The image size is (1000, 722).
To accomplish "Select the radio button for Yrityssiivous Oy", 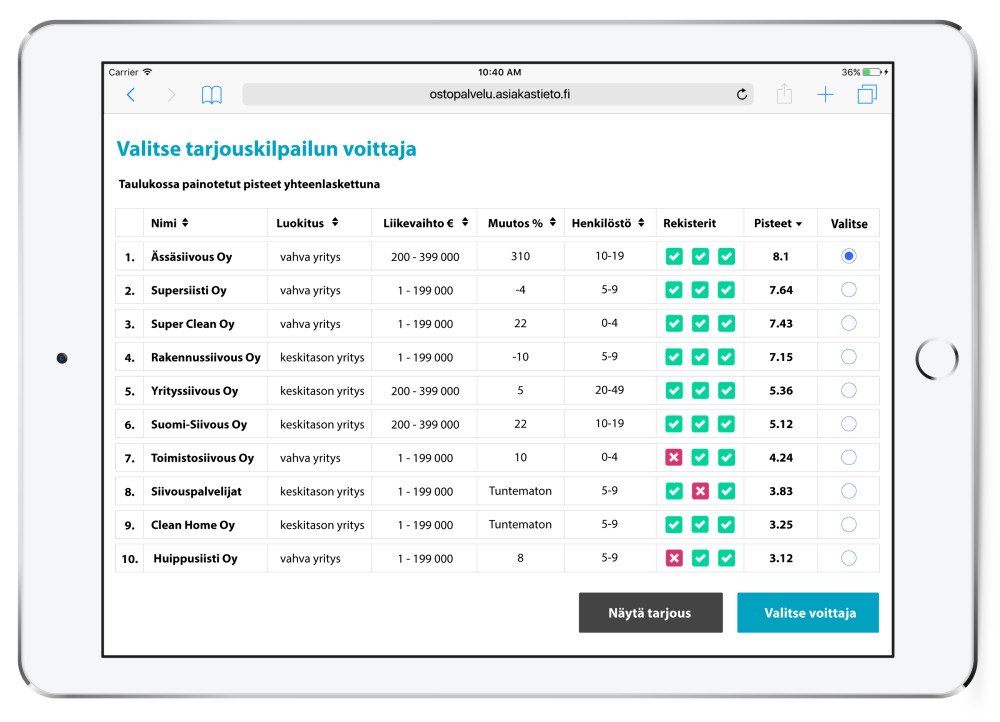I will pyautogui.click(x=848, y=390).
